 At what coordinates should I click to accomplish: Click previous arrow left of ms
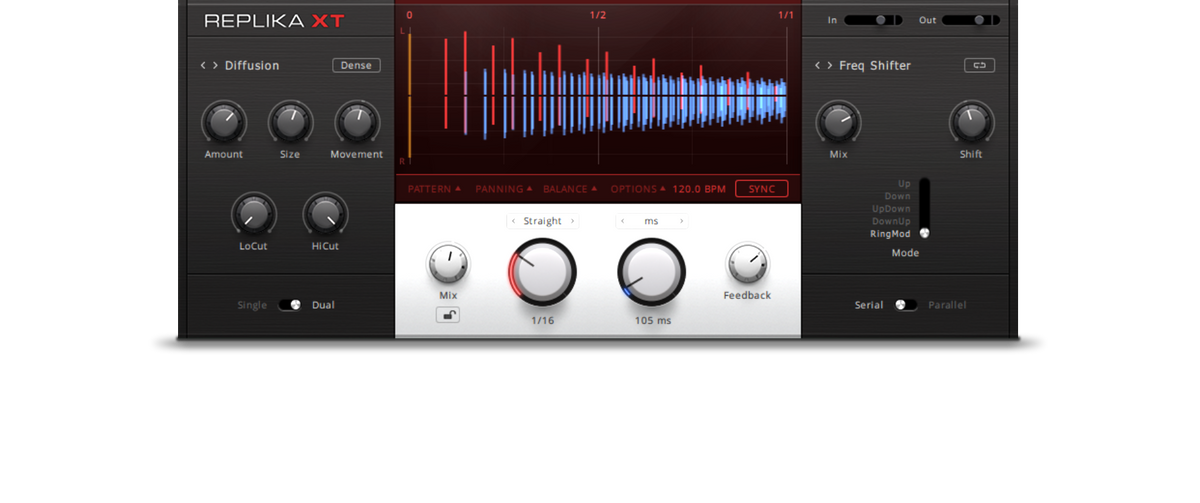point(622,221)
